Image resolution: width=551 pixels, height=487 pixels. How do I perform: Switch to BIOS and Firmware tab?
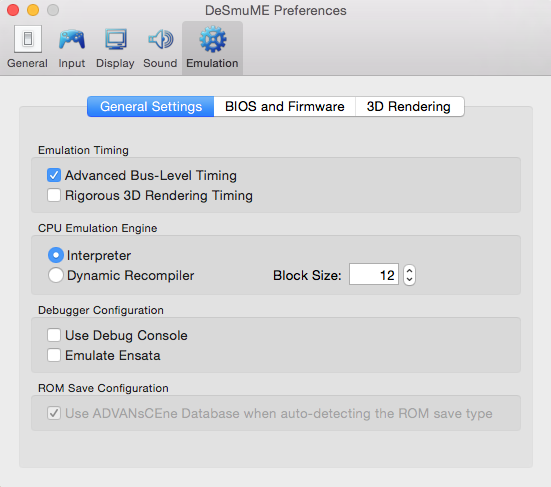coord(285,106)
